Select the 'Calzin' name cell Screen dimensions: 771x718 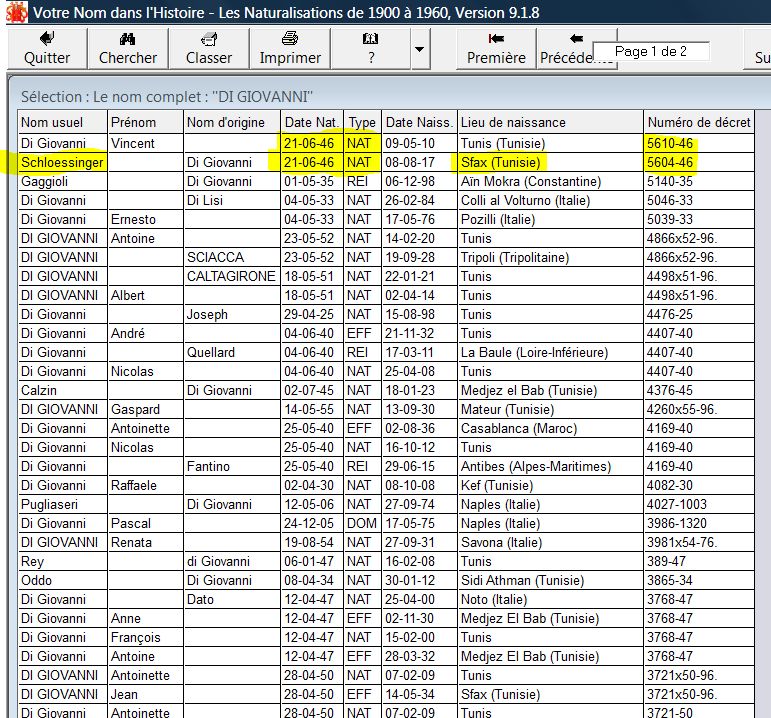(x=62, y=390)
